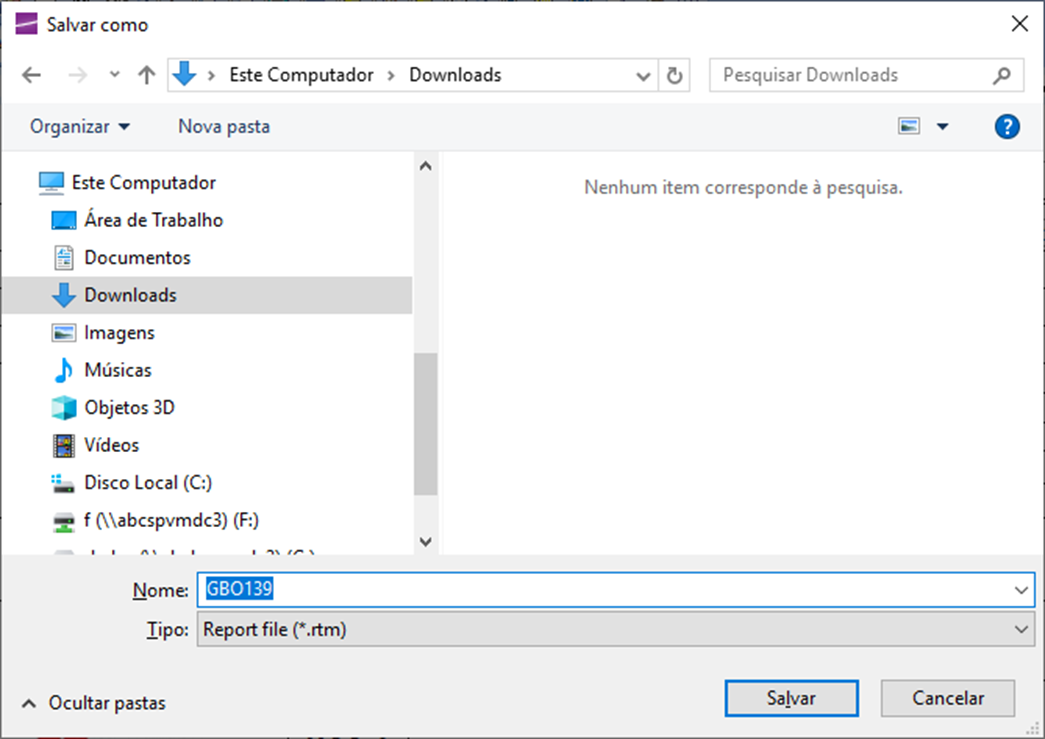Select Disco Local (C:) drive
The width and height of the screenshot is (1045, 739).
(147, 483)
